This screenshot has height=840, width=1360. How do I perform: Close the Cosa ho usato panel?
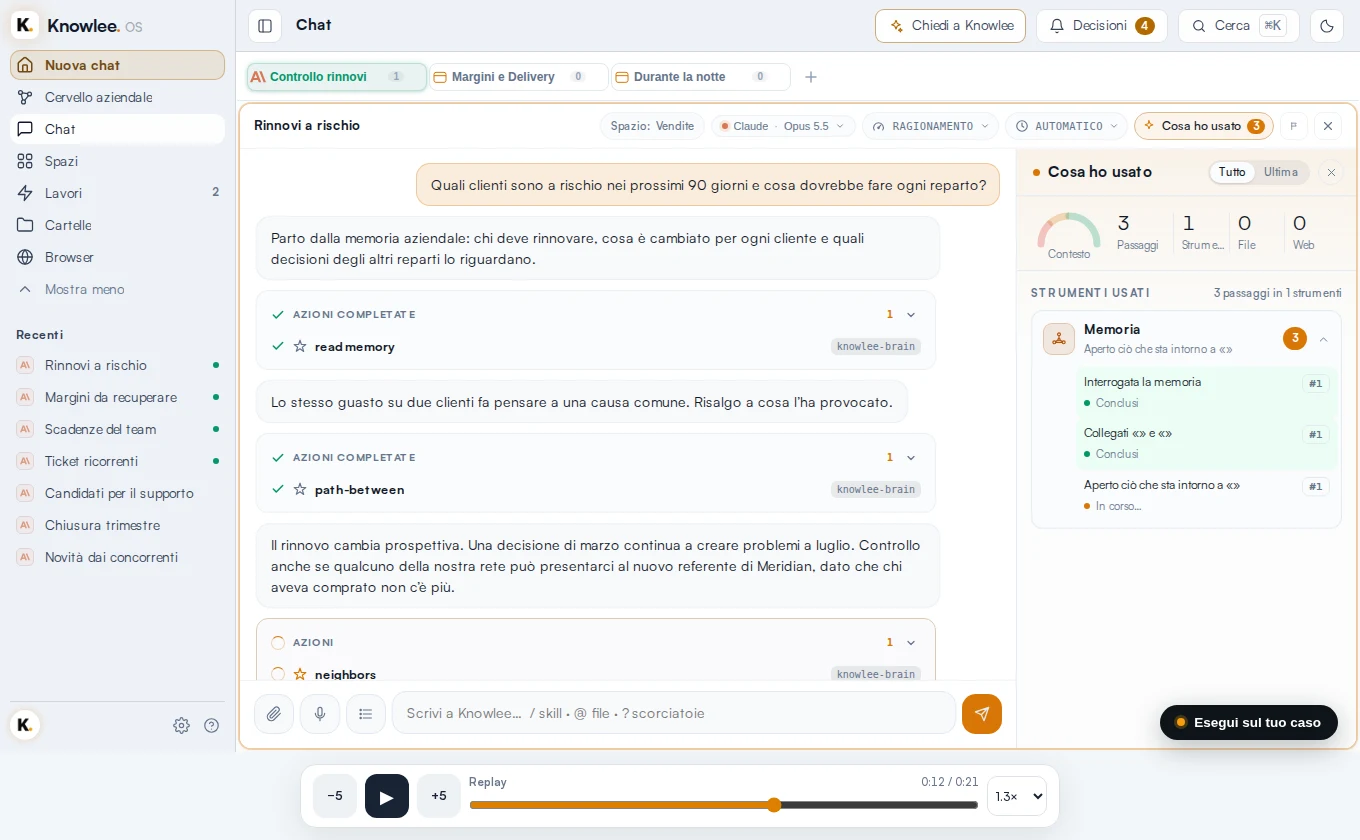point(1331,173)
